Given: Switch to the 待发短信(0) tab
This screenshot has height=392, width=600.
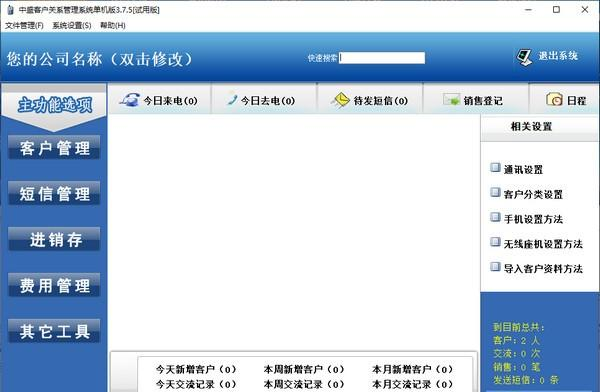Looking at the screenshot, I should [370, 100].
